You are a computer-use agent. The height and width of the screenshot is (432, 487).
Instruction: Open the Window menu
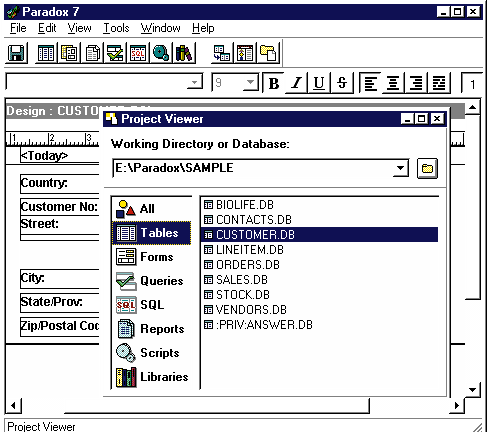(160, 28)
